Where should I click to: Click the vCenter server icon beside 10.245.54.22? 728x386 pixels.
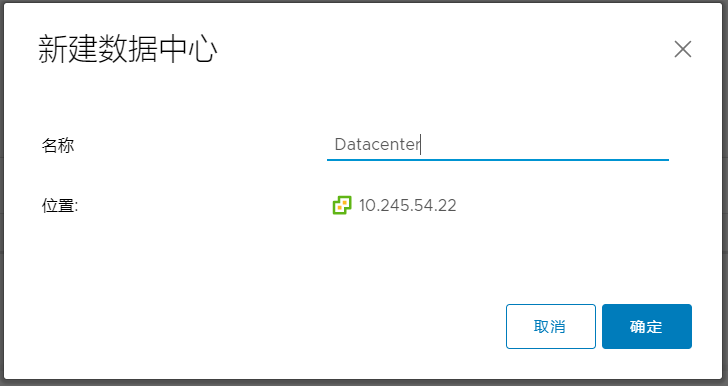pos(342,205)
